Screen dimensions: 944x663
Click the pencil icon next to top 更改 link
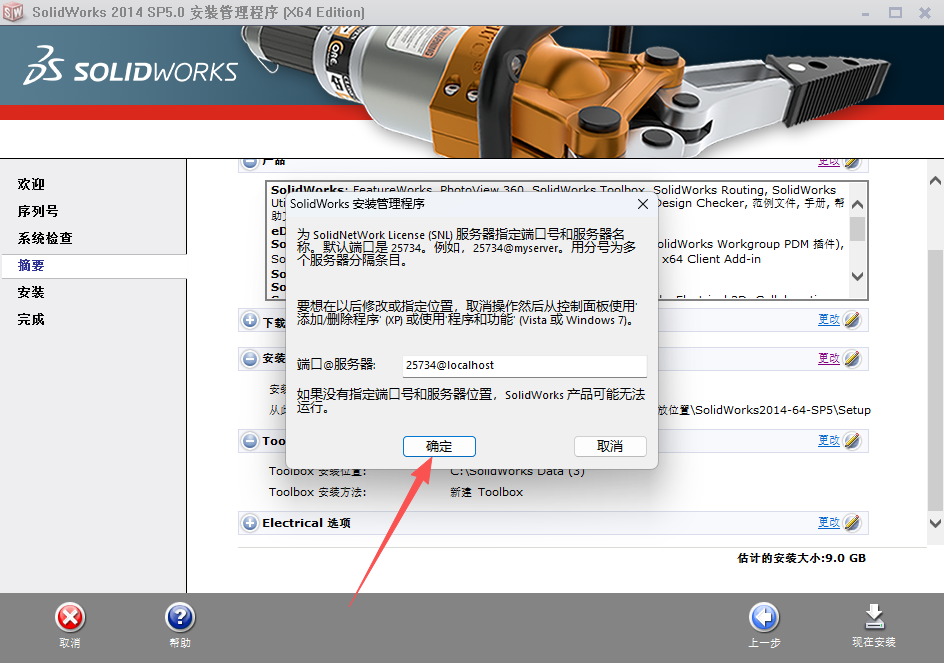pyautogui.click(x=851, y=160)
